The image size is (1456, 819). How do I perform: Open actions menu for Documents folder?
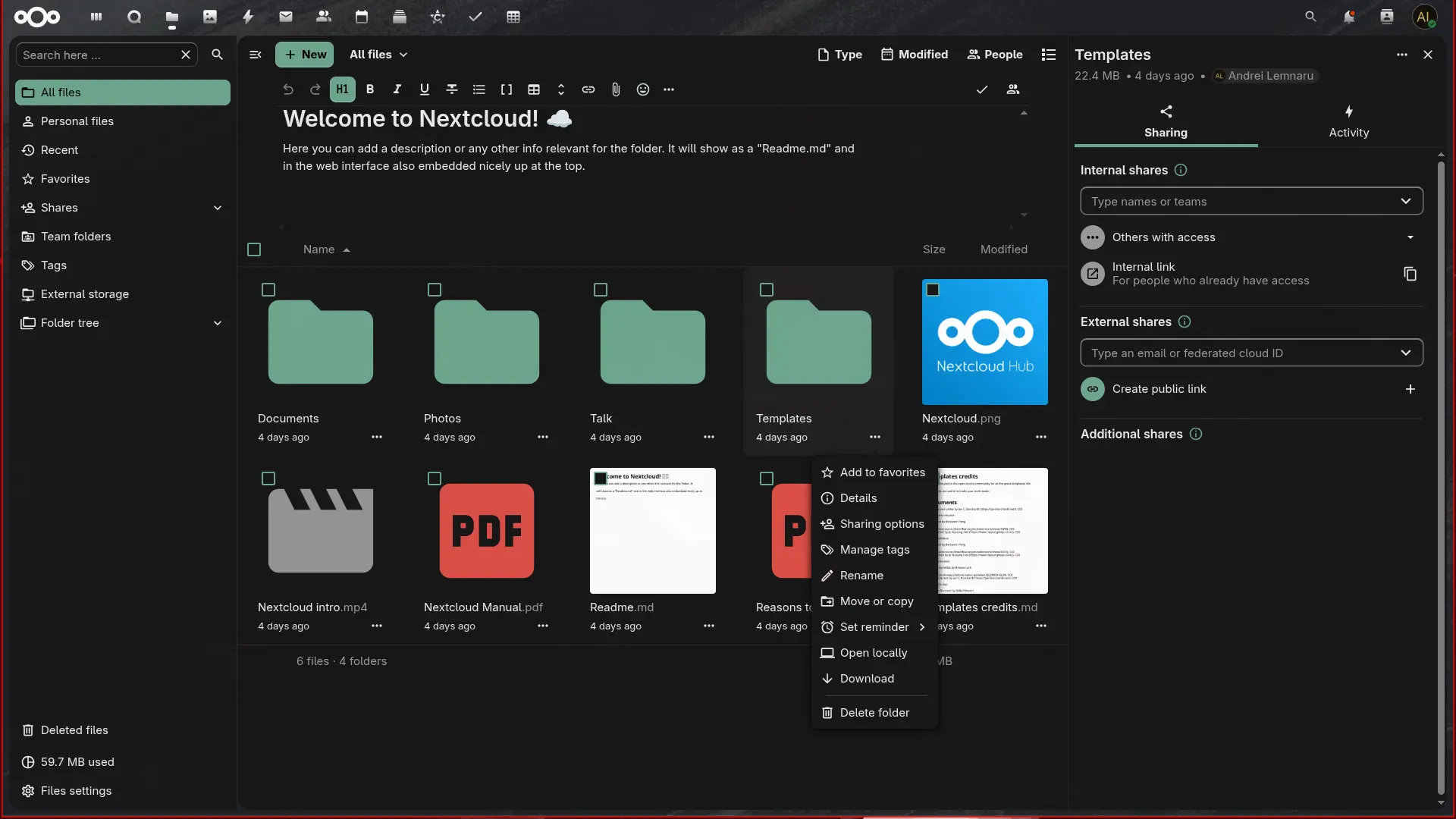[377, 438]
